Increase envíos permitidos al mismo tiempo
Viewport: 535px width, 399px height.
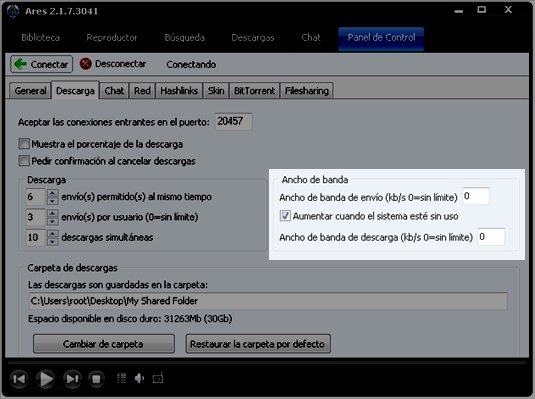click(x=52, y=193)
